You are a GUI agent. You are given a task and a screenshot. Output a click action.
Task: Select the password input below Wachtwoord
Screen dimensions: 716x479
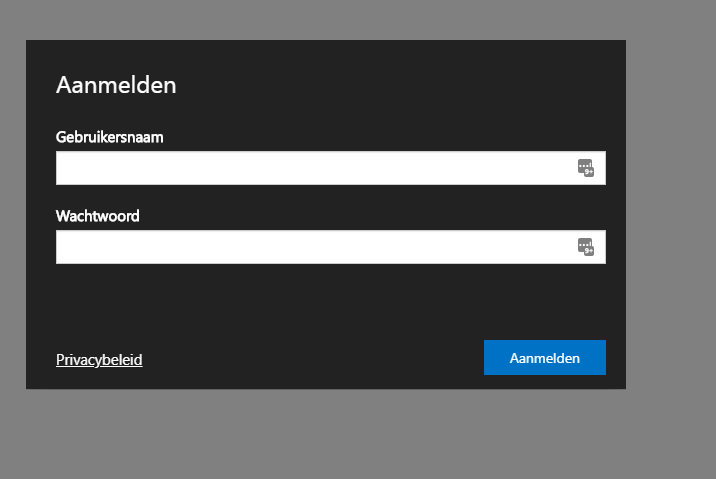[x=331, y=247]
